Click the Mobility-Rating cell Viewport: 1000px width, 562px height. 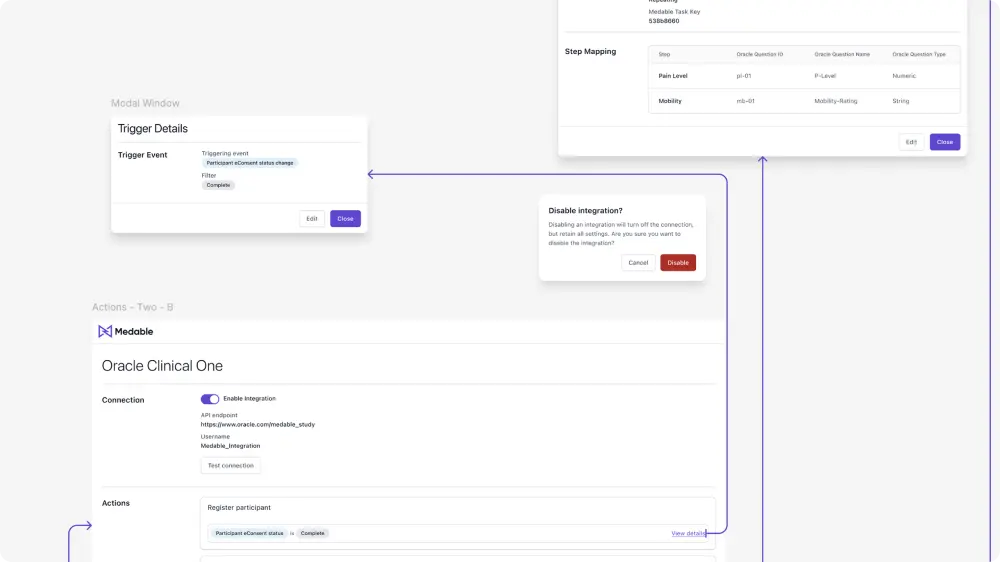pos(835,101)
